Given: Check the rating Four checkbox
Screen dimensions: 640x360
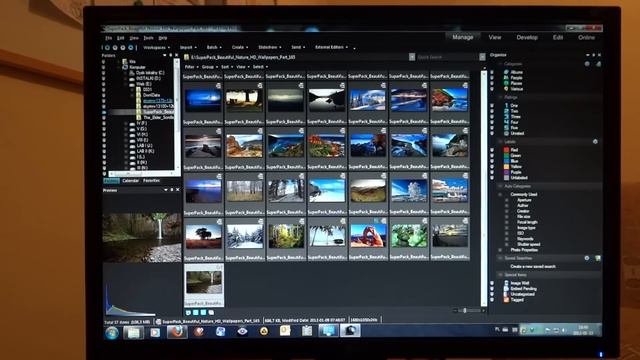Looking at the screenshot, I should click(492, 122).
